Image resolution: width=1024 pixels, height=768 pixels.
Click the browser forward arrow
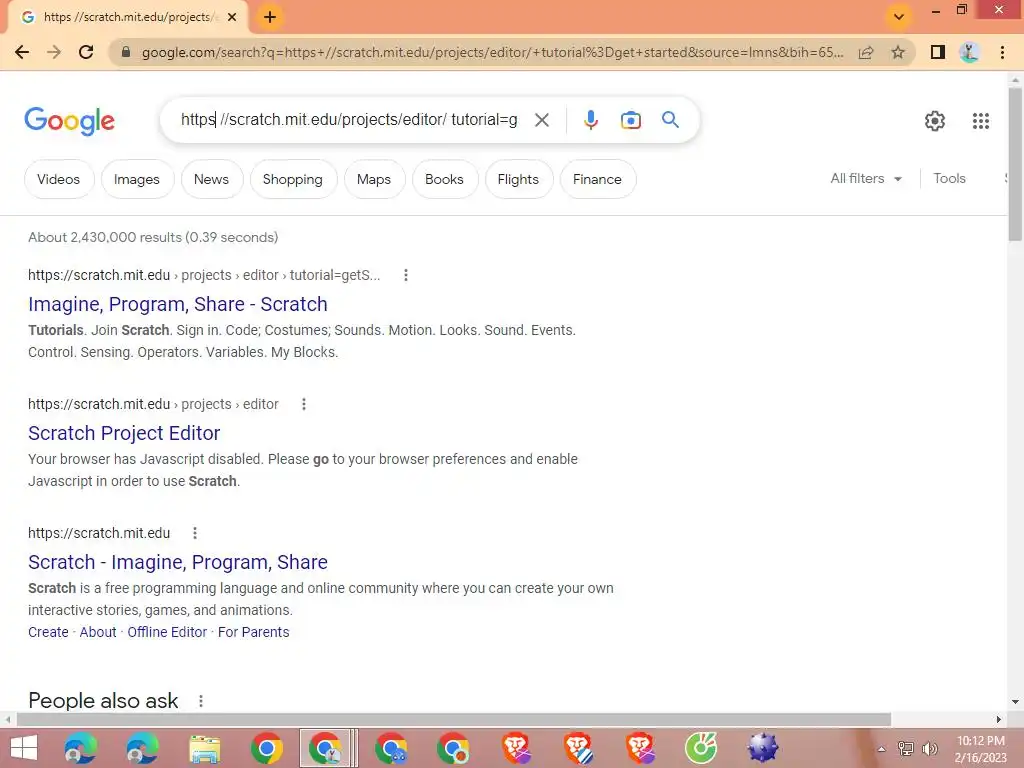pyautogui.click(x=54, y=52)
